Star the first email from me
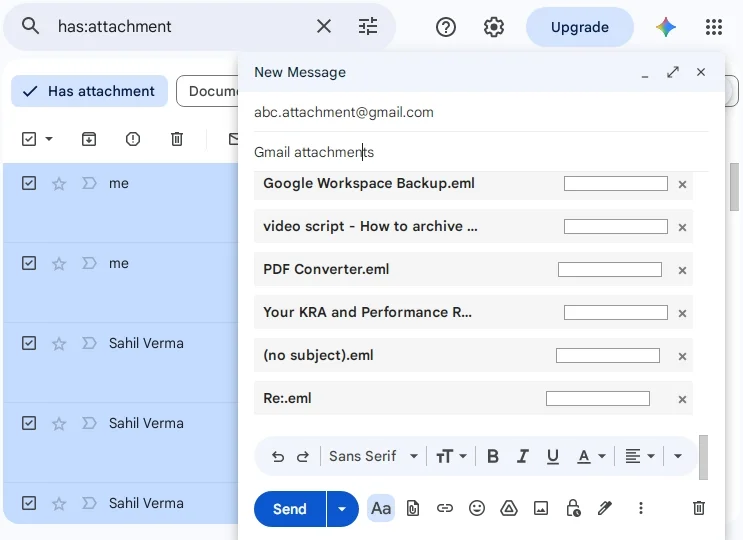Screen dimensions: 743x540 point(59,183)
